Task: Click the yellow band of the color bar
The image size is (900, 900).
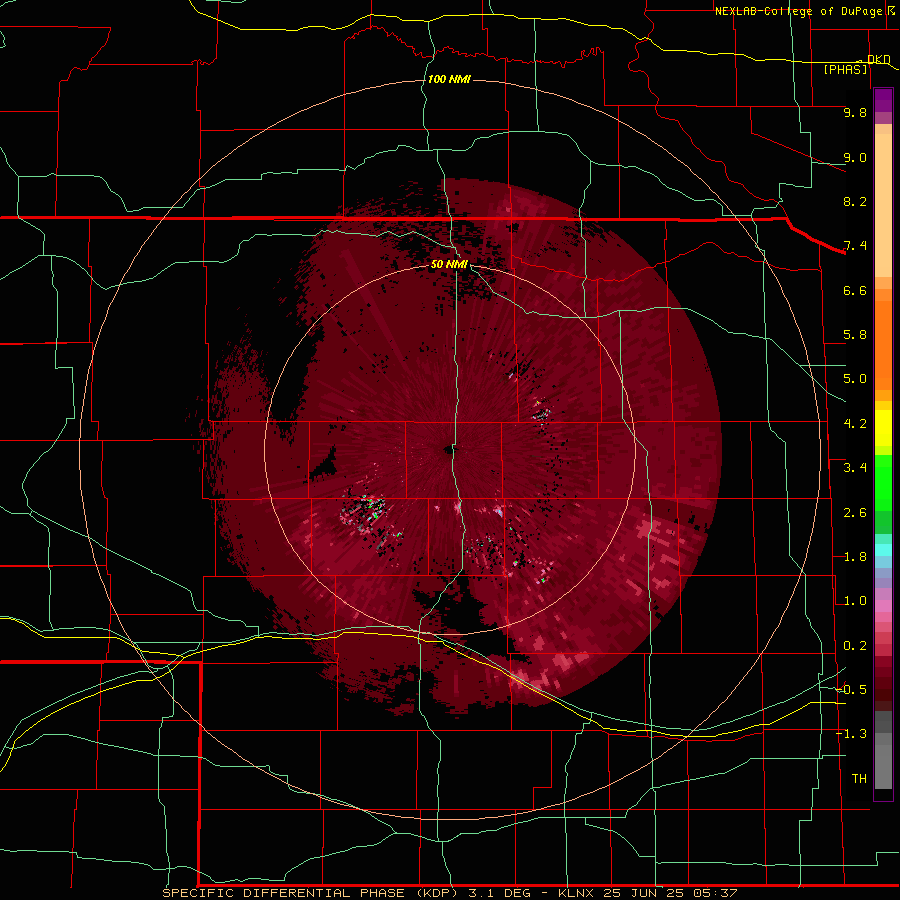Action: [883, 428]
